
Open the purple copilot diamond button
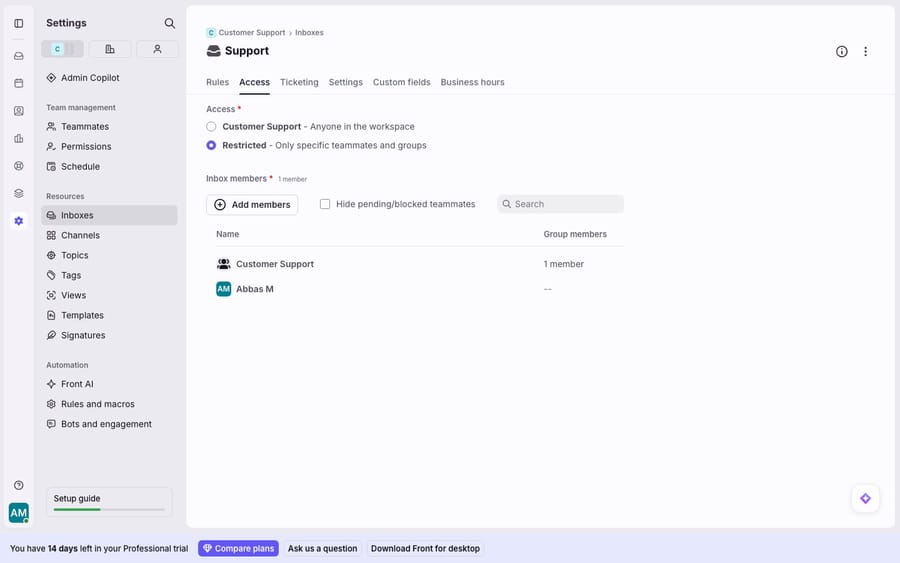click(865, 499)
